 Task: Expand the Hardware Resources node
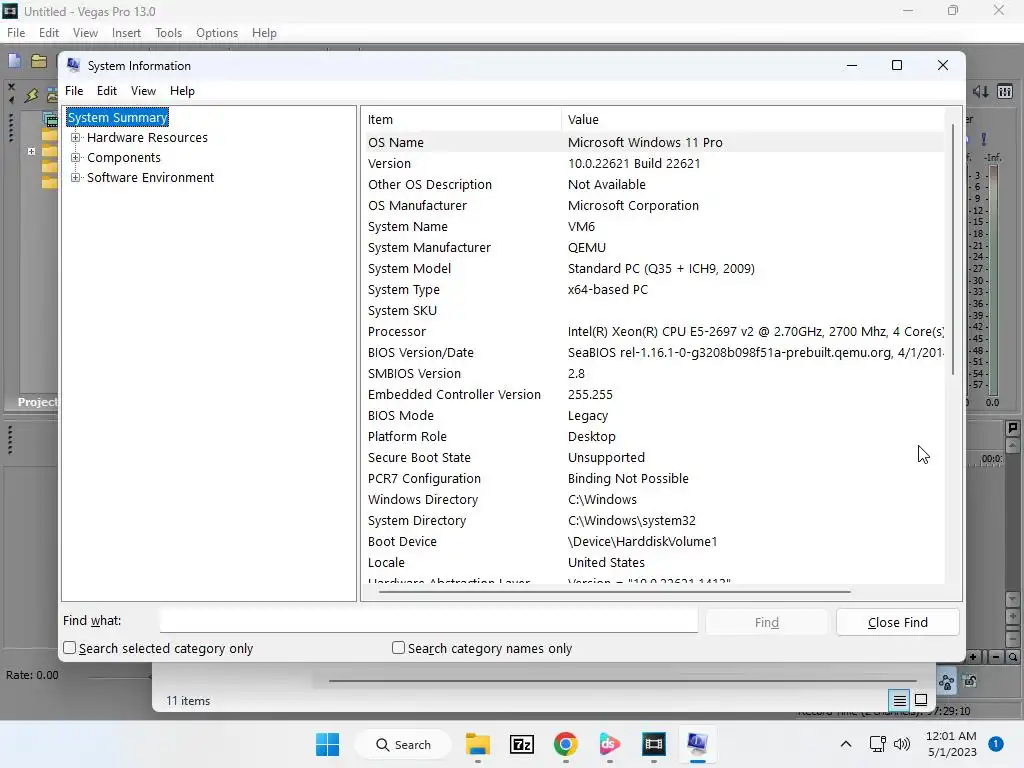[76, 138]
